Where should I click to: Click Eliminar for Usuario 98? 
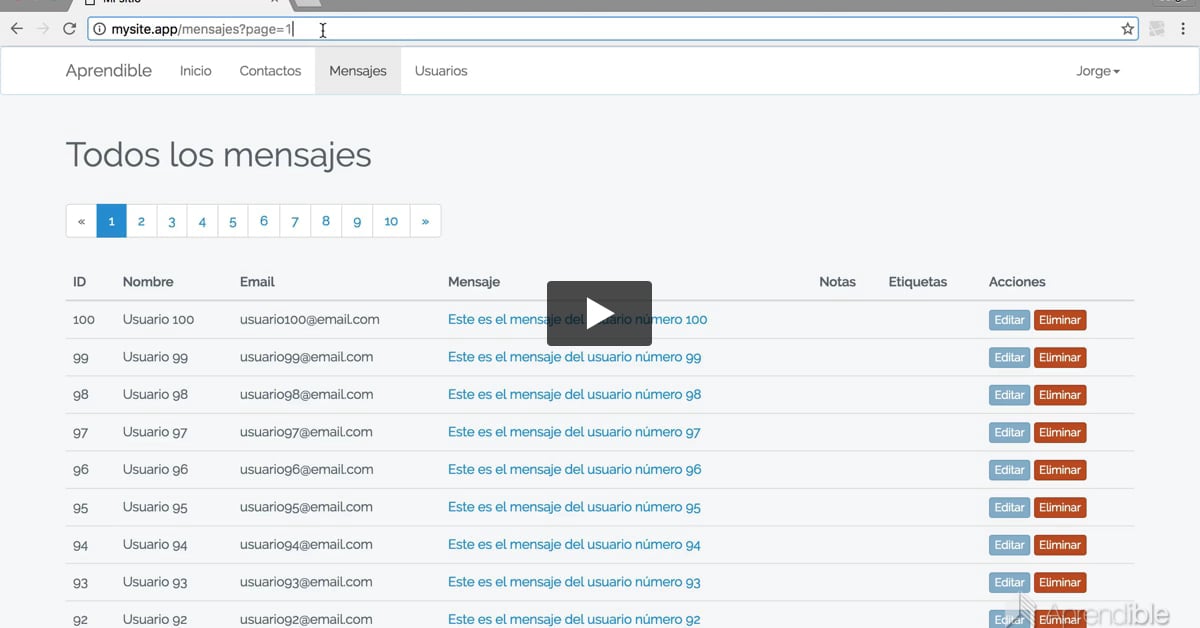coord(1060,395)
